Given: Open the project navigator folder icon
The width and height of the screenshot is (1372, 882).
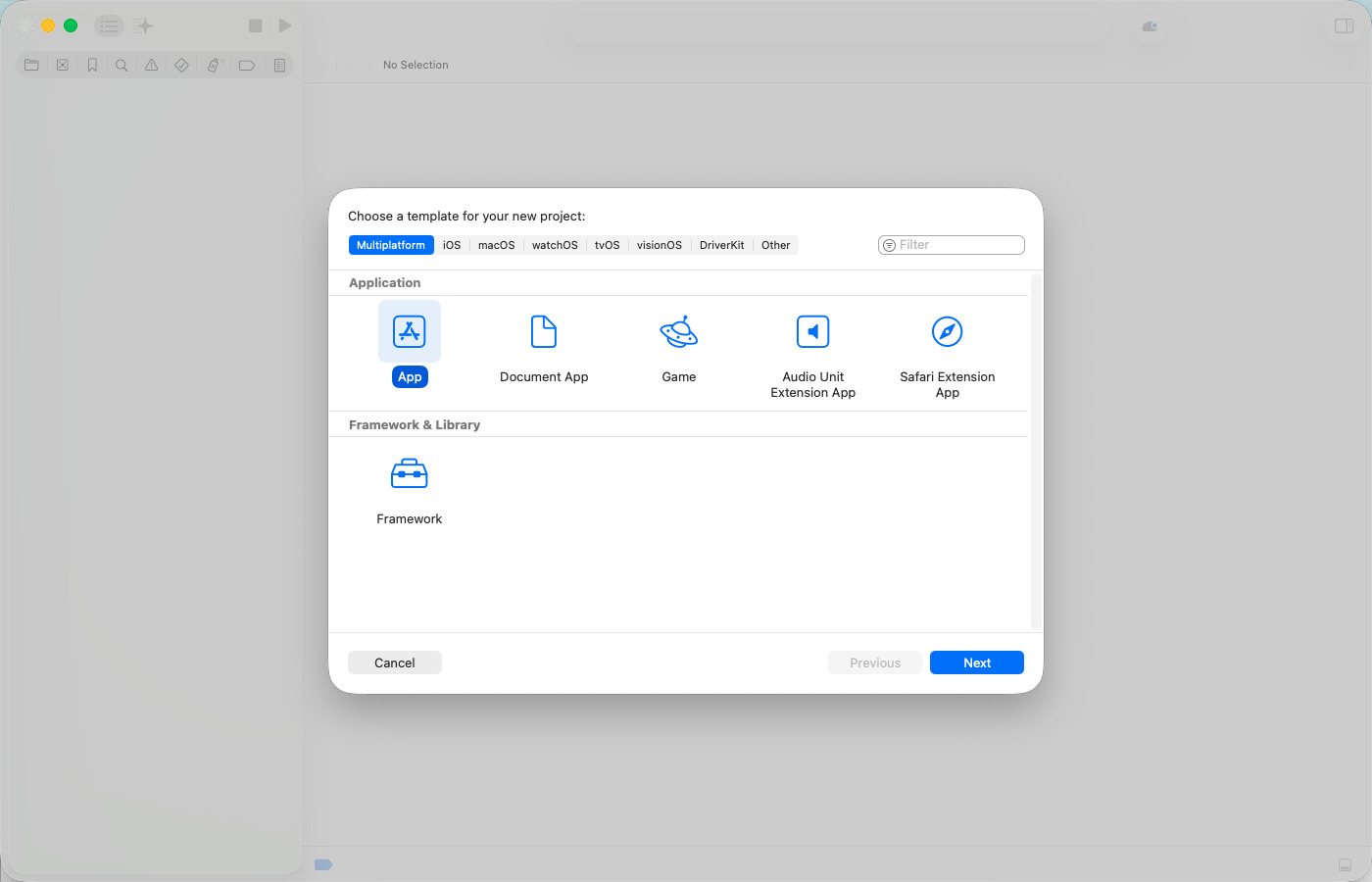Looking at the screenshot, I should (31, 66).
